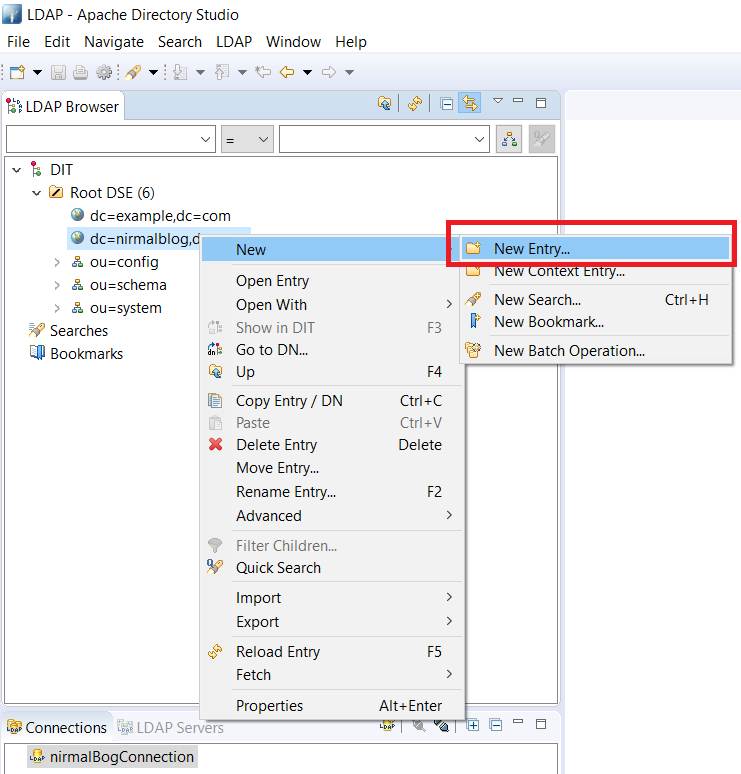Open the LDAP Browser View Menu triangle
Viewport: 741px width, 774px height.
coord(498,101)
